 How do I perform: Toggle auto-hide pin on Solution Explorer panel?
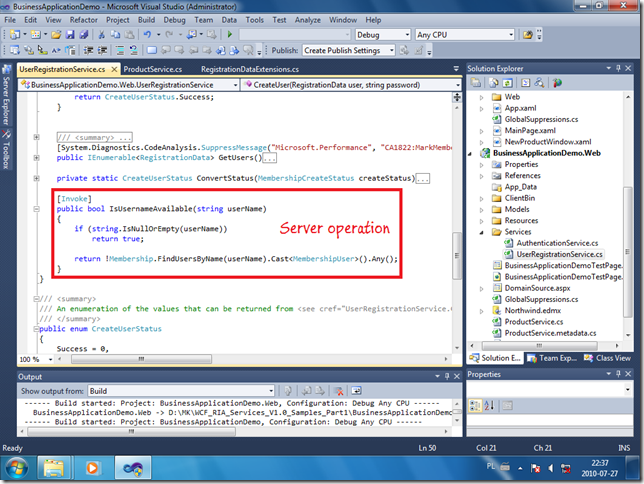pyautogui.click(x=618, y=68)
